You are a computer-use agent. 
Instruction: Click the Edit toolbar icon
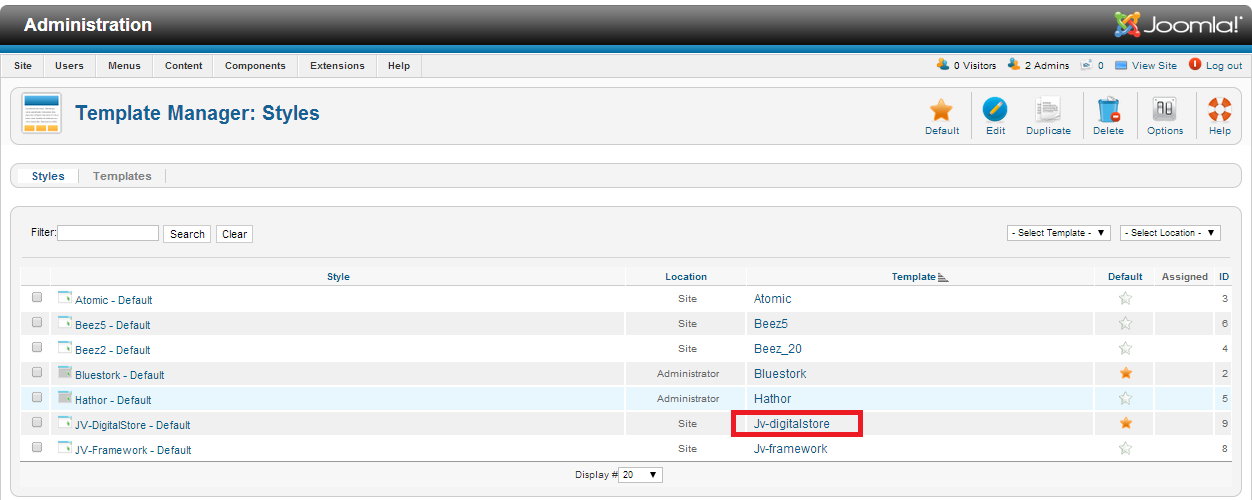click(995, 109)
